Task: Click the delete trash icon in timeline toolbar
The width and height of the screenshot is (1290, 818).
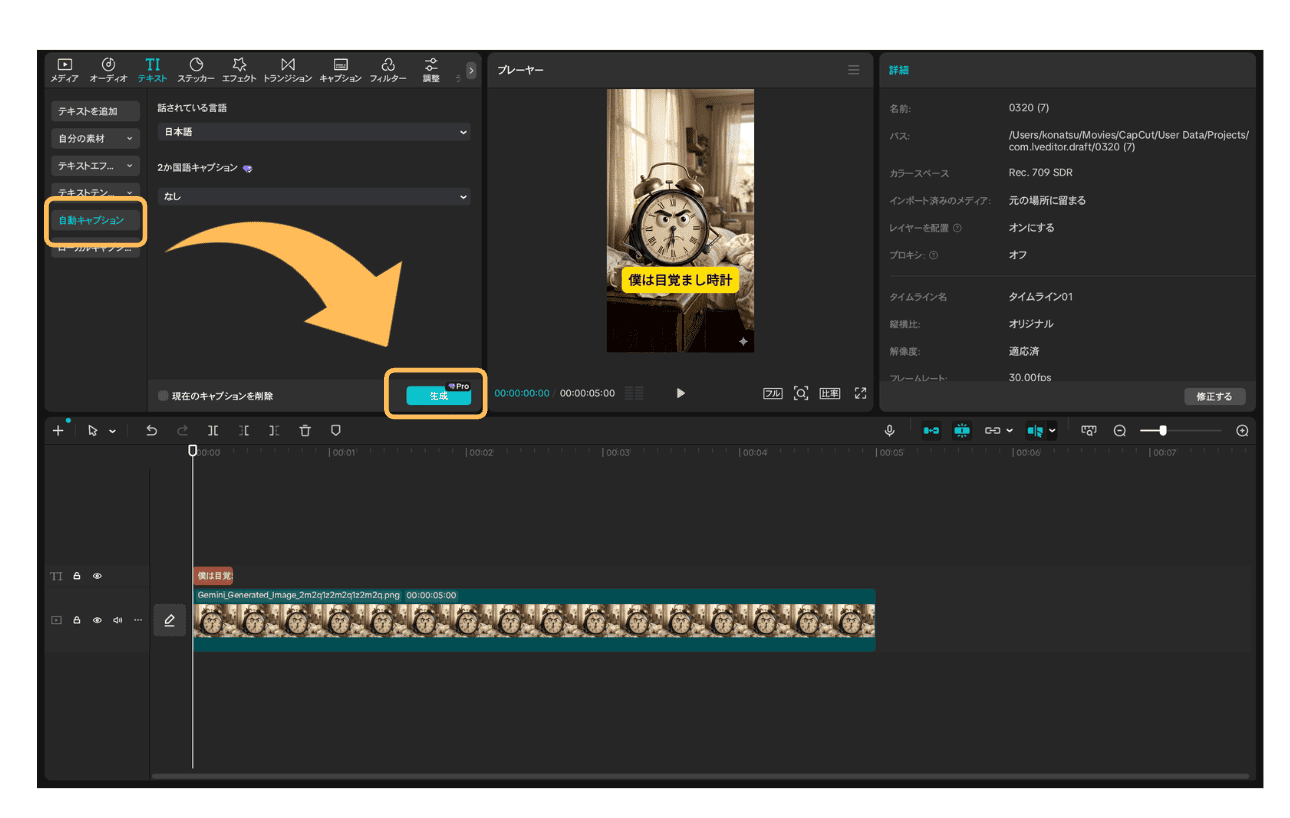Action: pyautogui.click(x=305, y=430)
